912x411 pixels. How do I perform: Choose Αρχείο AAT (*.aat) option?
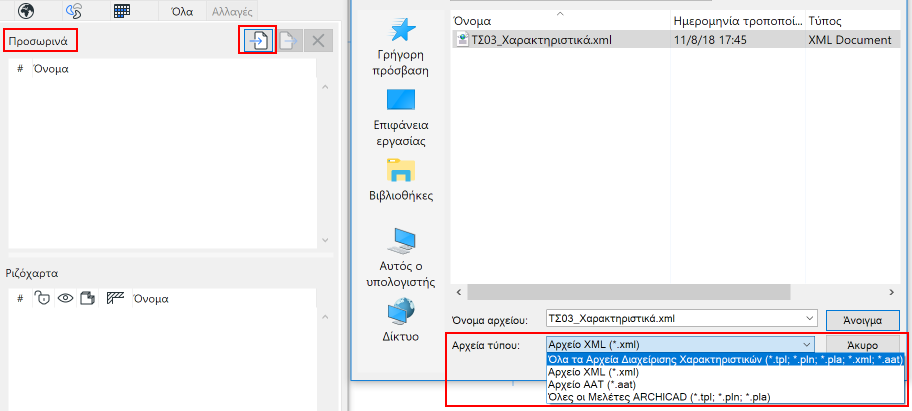click(725, 384)
